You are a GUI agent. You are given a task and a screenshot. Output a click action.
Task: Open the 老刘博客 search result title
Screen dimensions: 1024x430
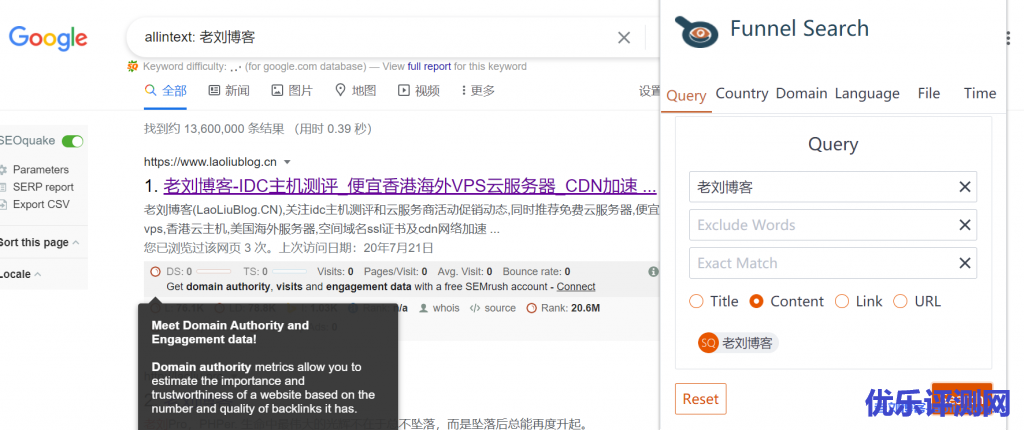(409, 186)
